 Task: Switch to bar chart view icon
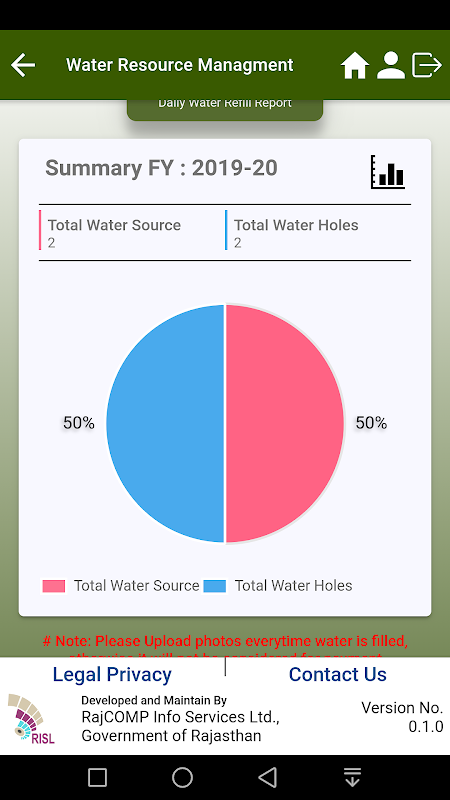[x=388, y=172]
